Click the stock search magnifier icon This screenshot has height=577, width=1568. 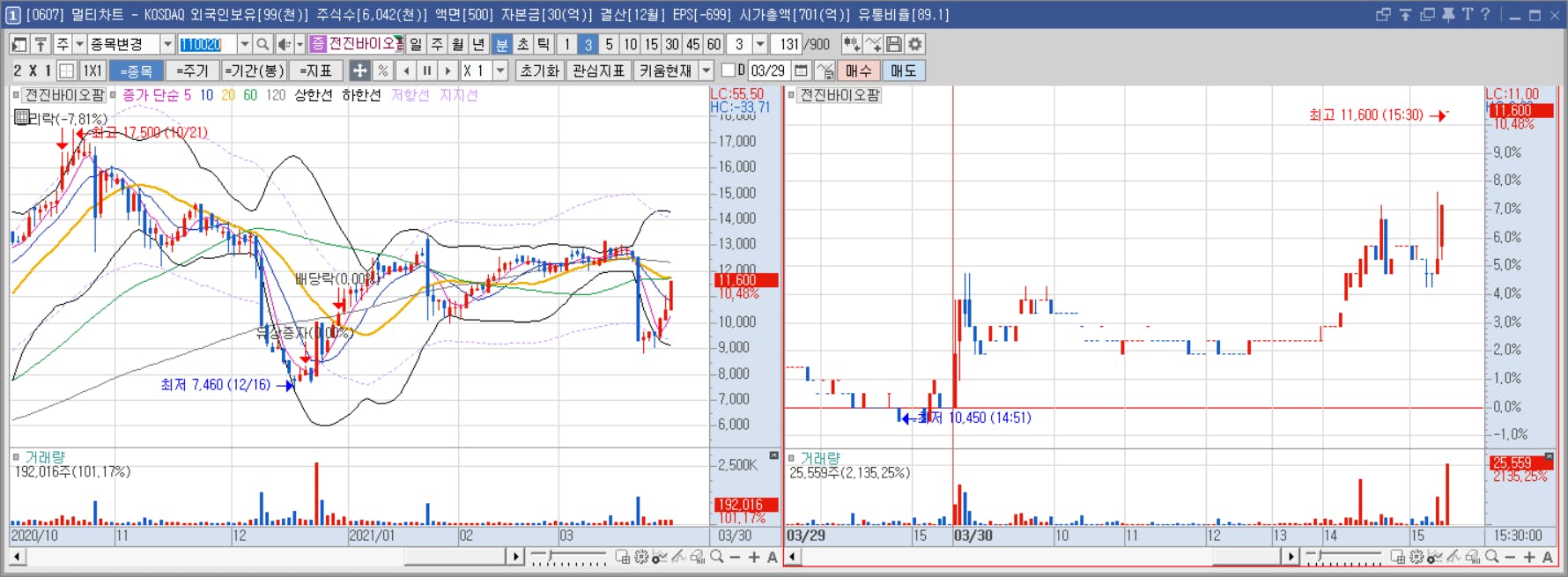point(263,44)
